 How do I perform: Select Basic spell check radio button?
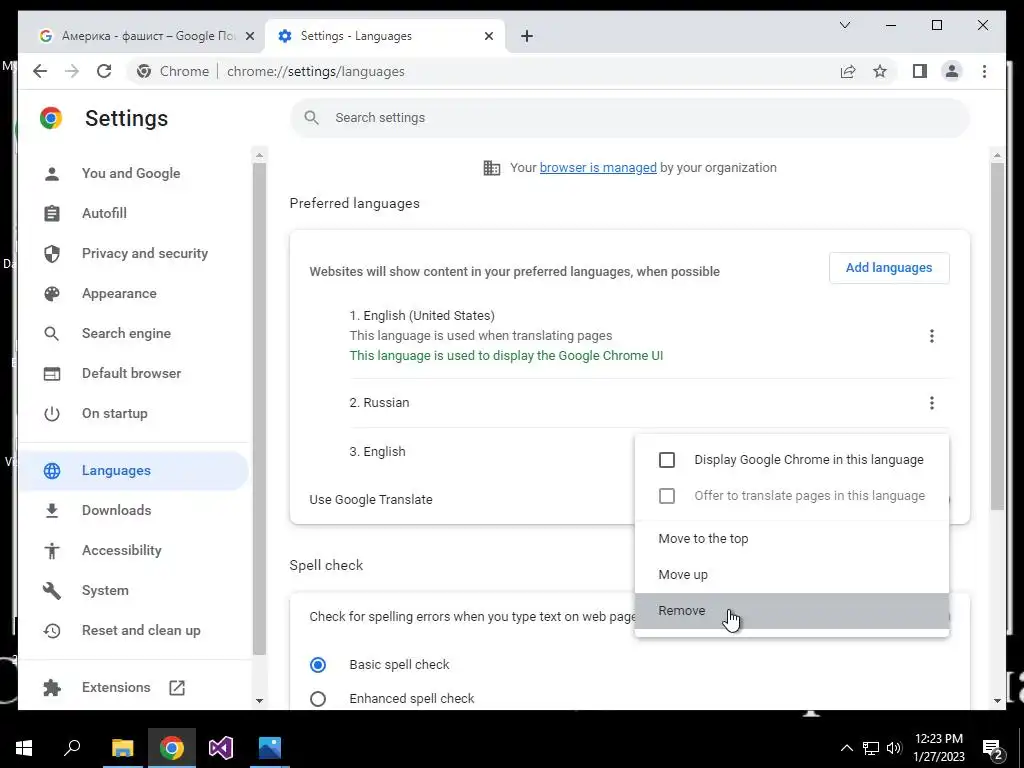tap(318, 665)
